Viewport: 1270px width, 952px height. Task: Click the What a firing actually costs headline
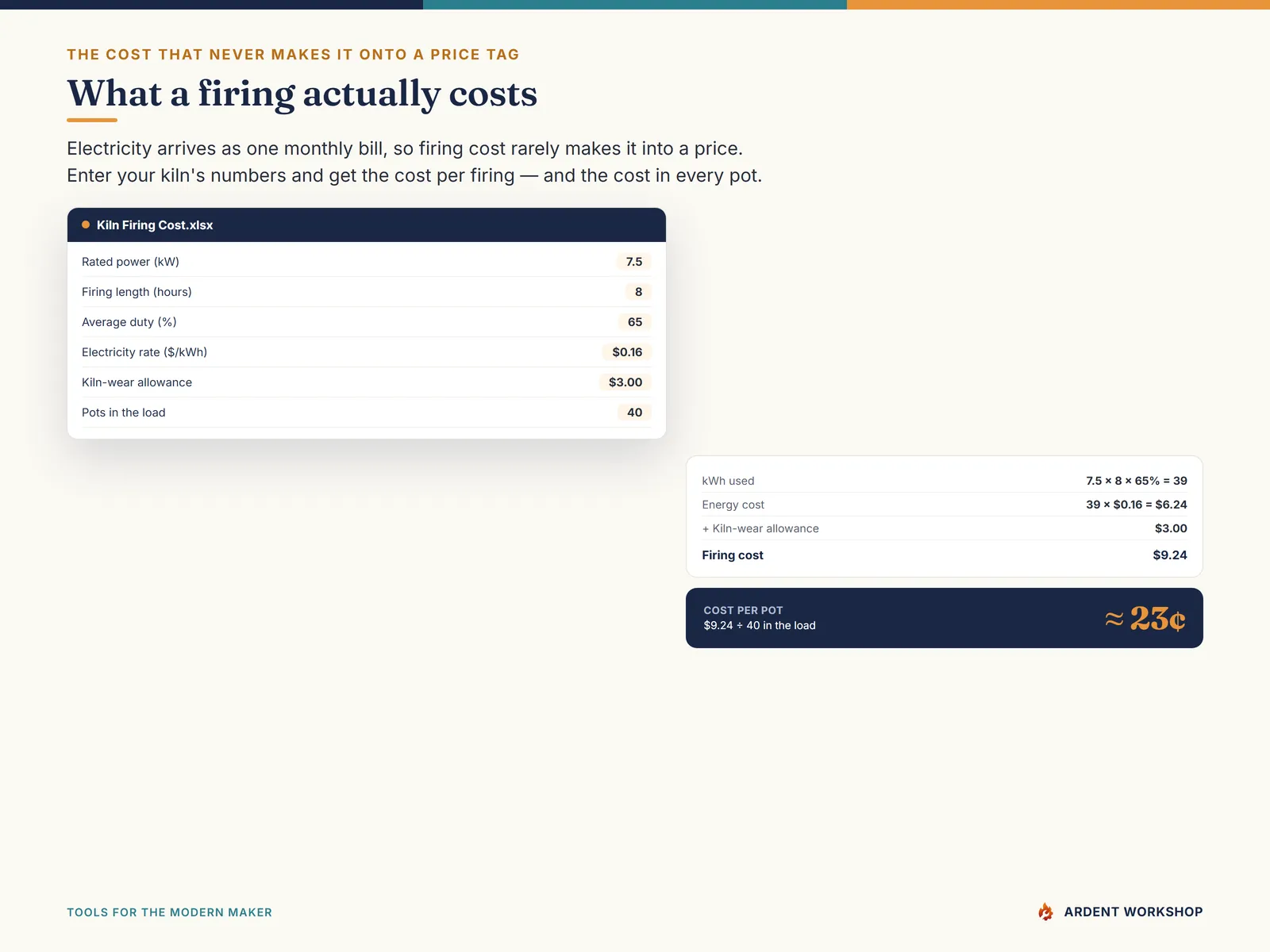[302, 94]
